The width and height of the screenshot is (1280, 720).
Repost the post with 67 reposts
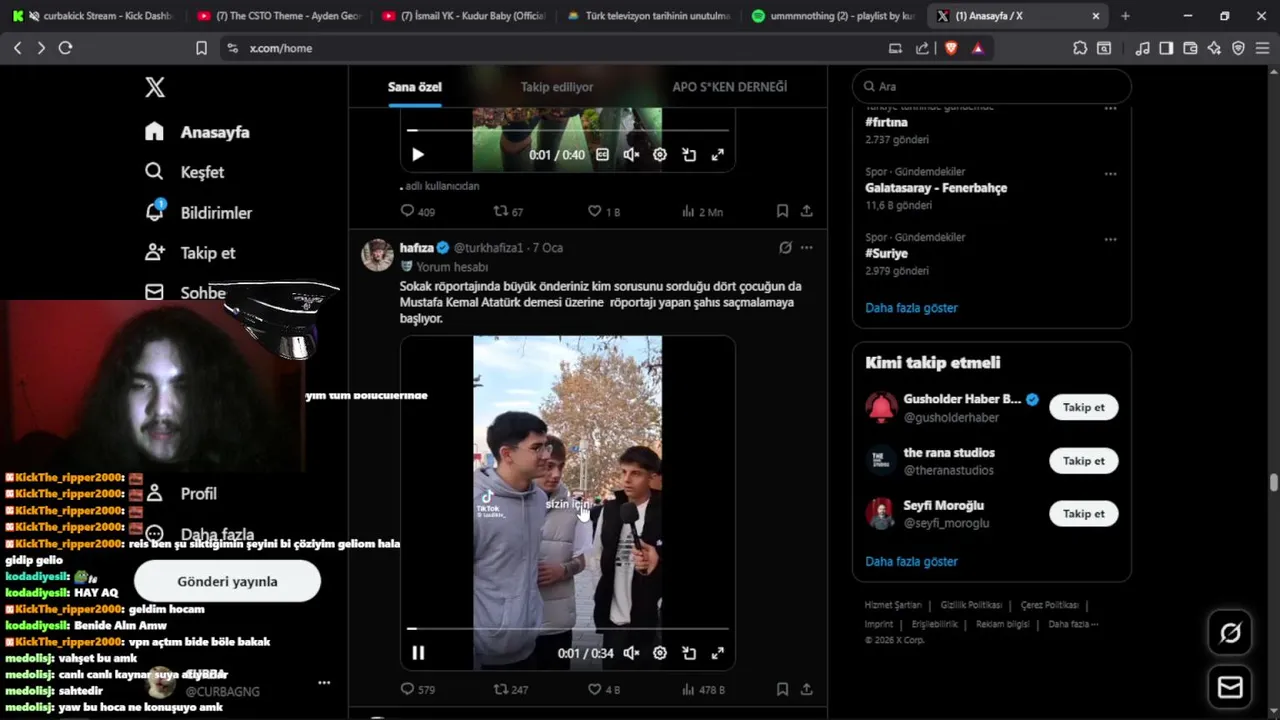tap(508, 211)
